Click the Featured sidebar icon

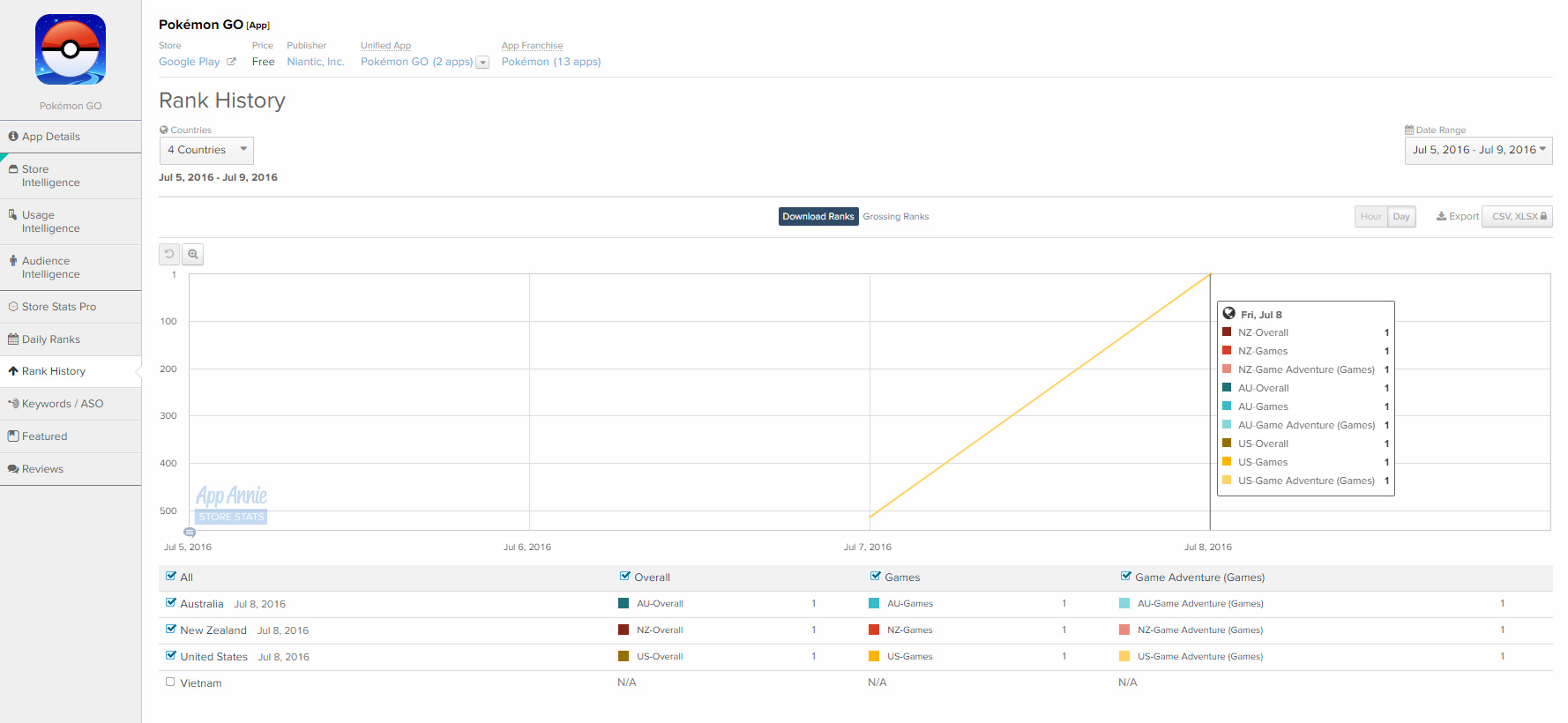click(13, 436)
